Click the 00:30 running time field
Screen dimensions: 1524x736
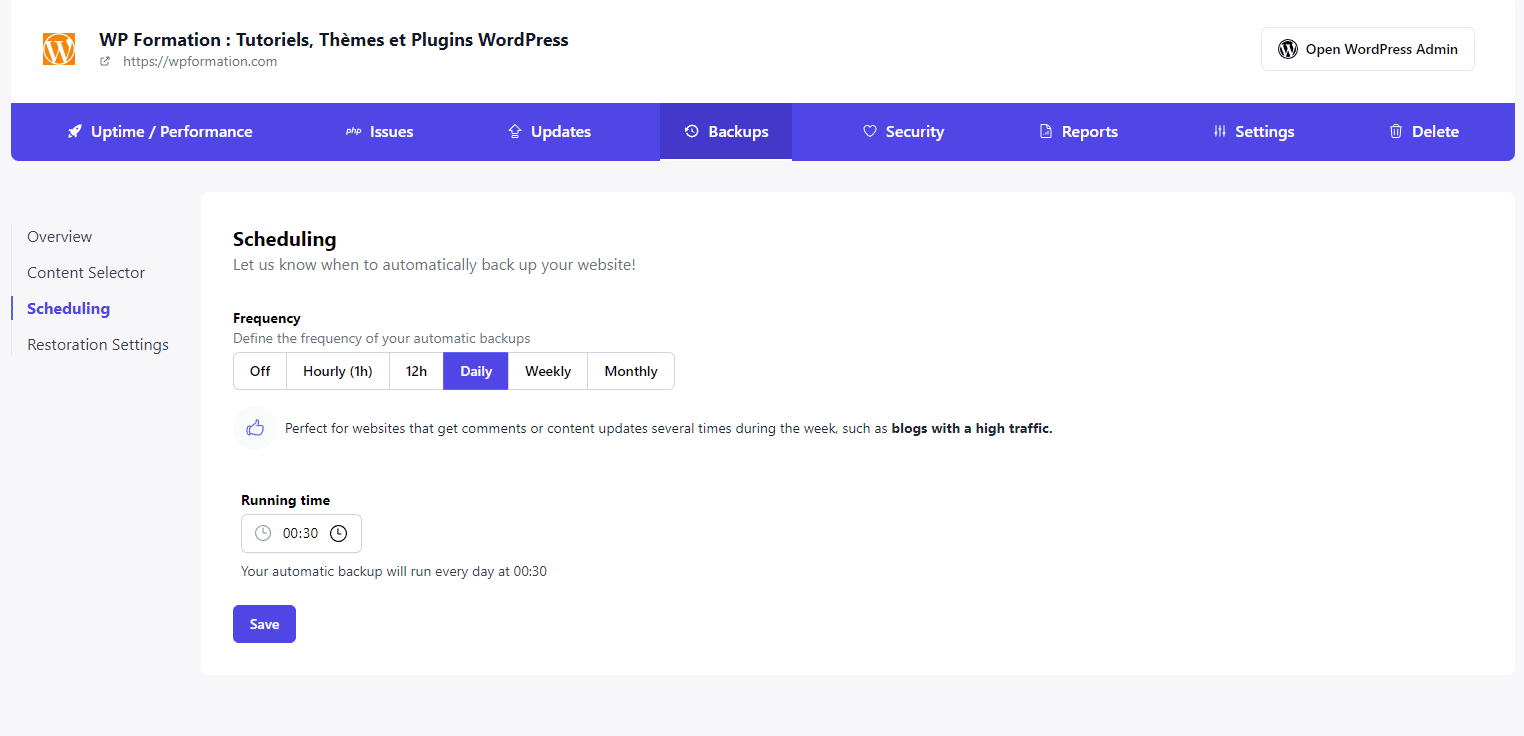pos(300,533)
